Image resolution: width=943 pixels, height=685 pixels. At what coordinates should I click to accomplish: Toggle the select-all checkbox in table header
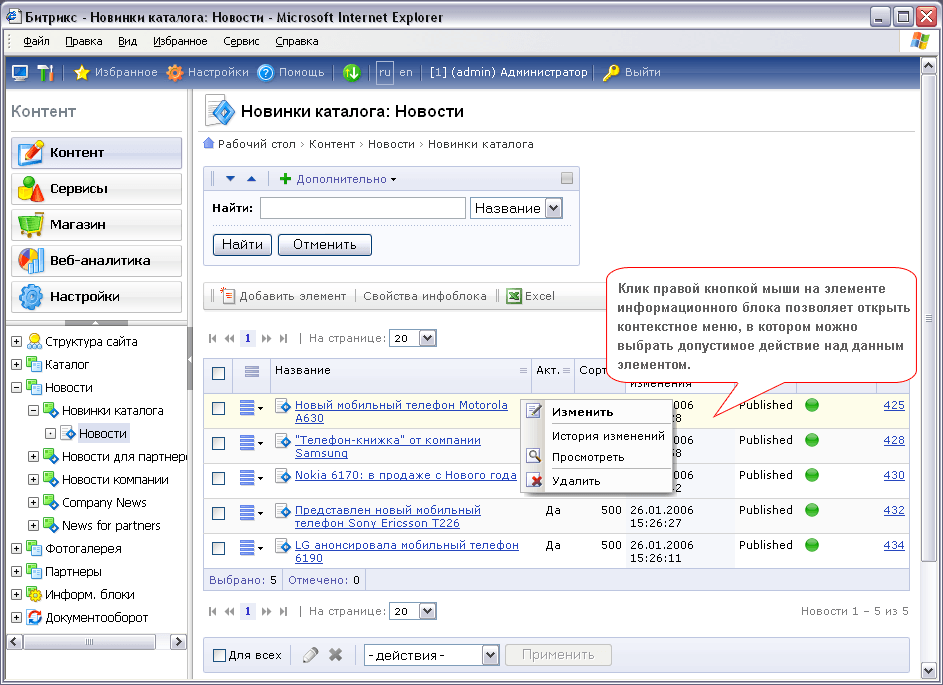point(218,373)
